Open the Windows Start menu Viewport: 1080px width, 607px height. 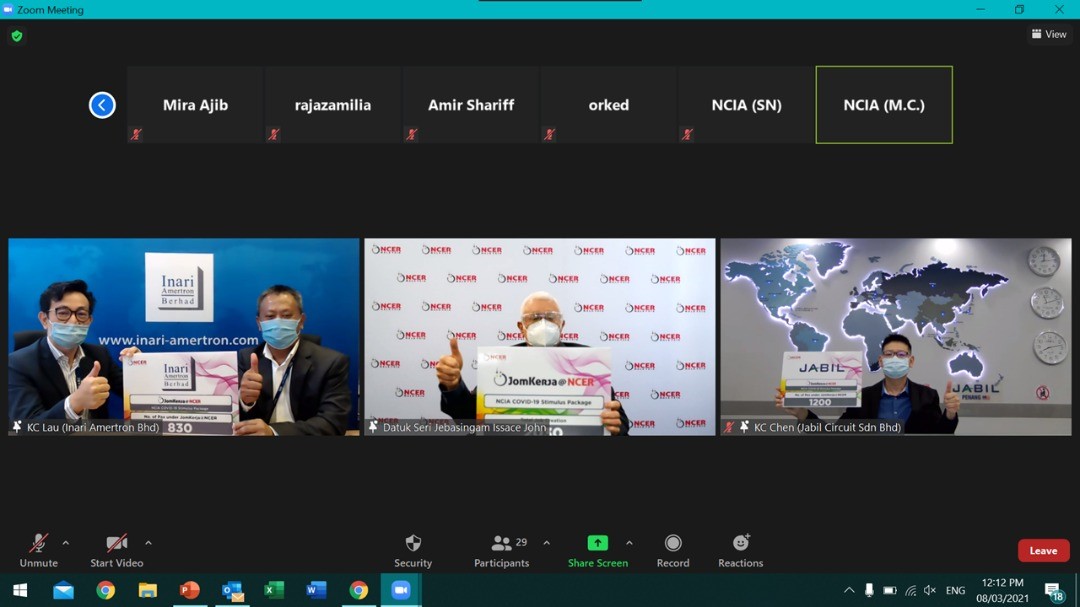tap(20, 590)
